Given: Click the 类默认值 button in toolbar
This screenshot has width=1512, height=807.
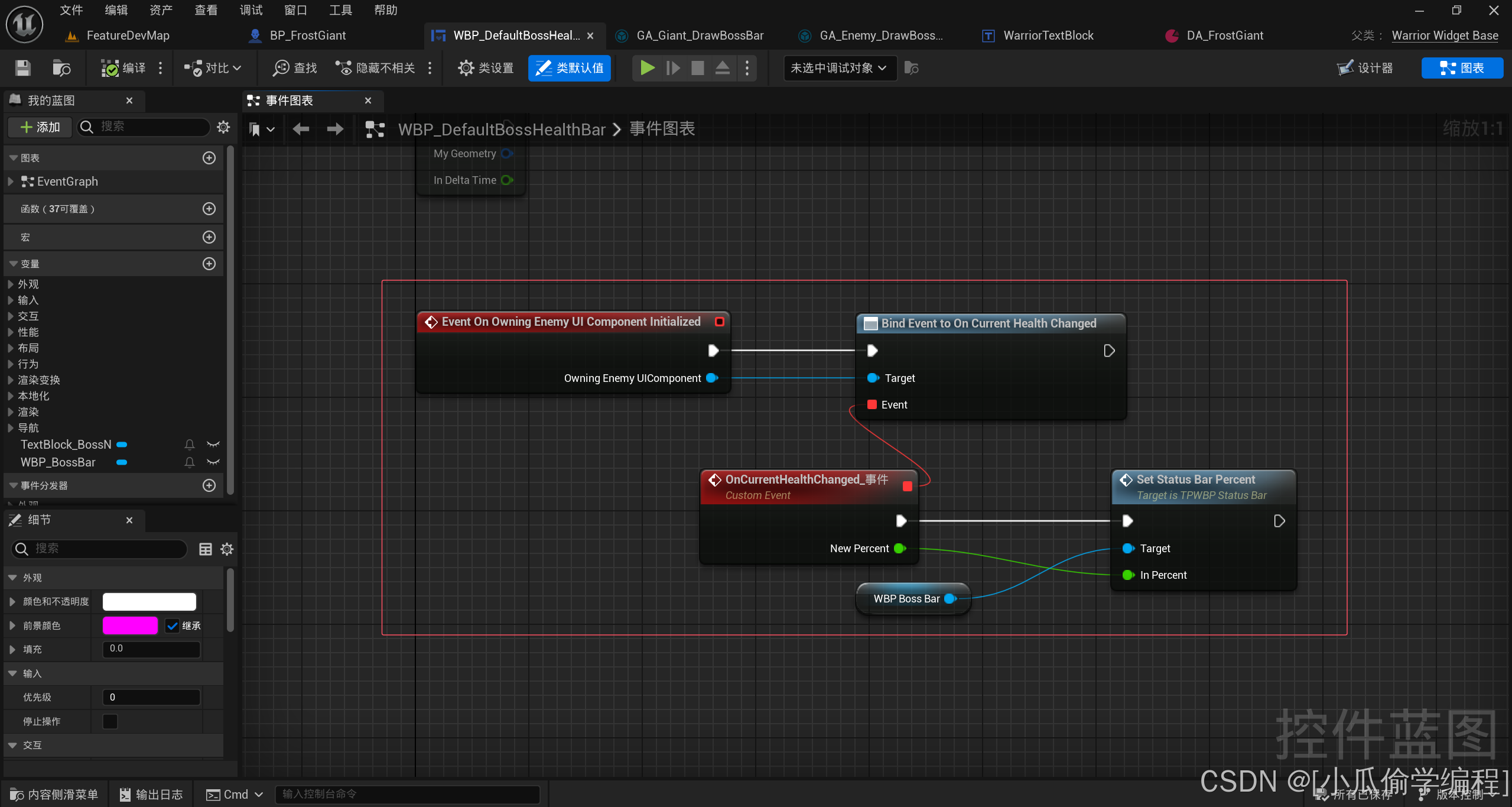Looking at the screenshot, I should [x=571, y=67].
